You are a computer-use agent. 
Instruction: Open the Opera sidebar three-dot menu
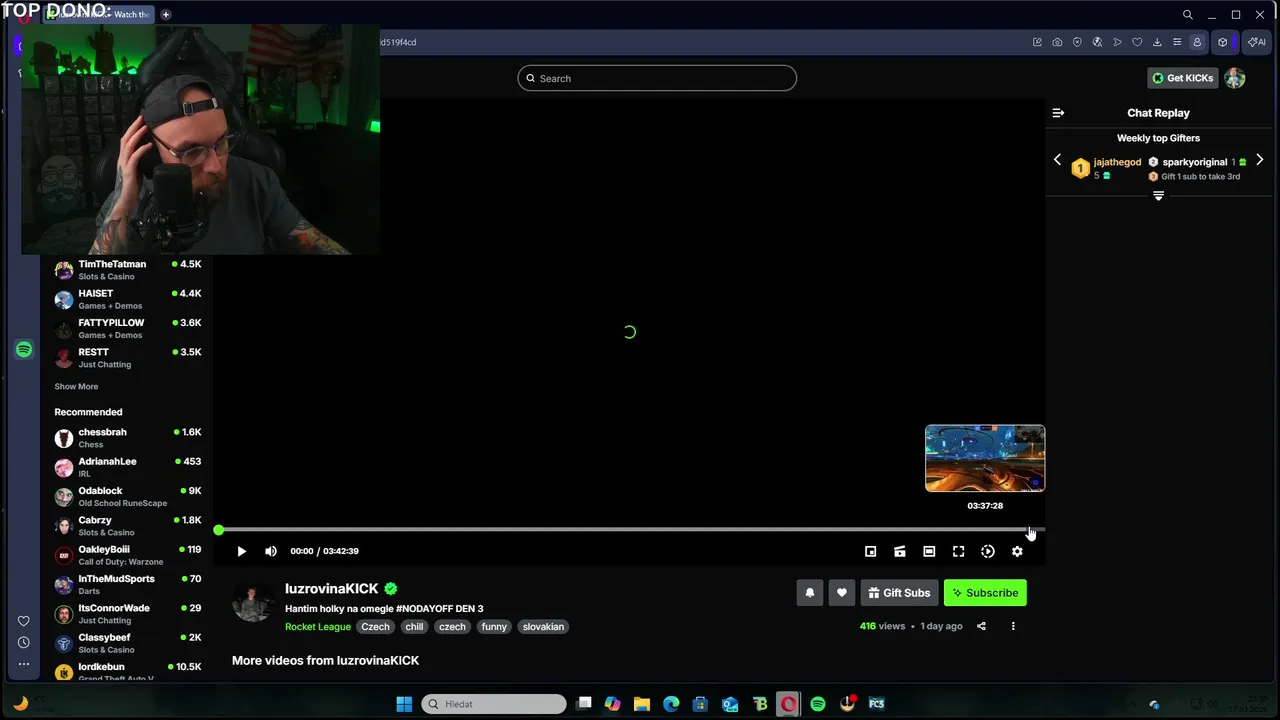pyautogui.click(x=24, y=664)
